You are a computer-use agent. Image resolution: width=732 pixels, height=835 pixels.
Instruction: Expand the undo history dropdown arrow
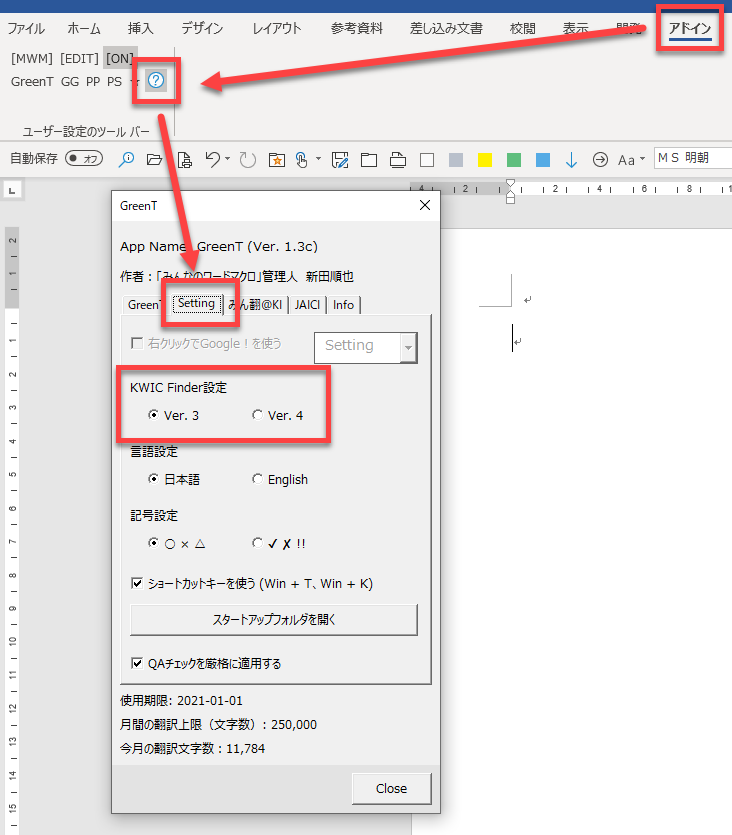pyautogui.click(x=227, y=159)
